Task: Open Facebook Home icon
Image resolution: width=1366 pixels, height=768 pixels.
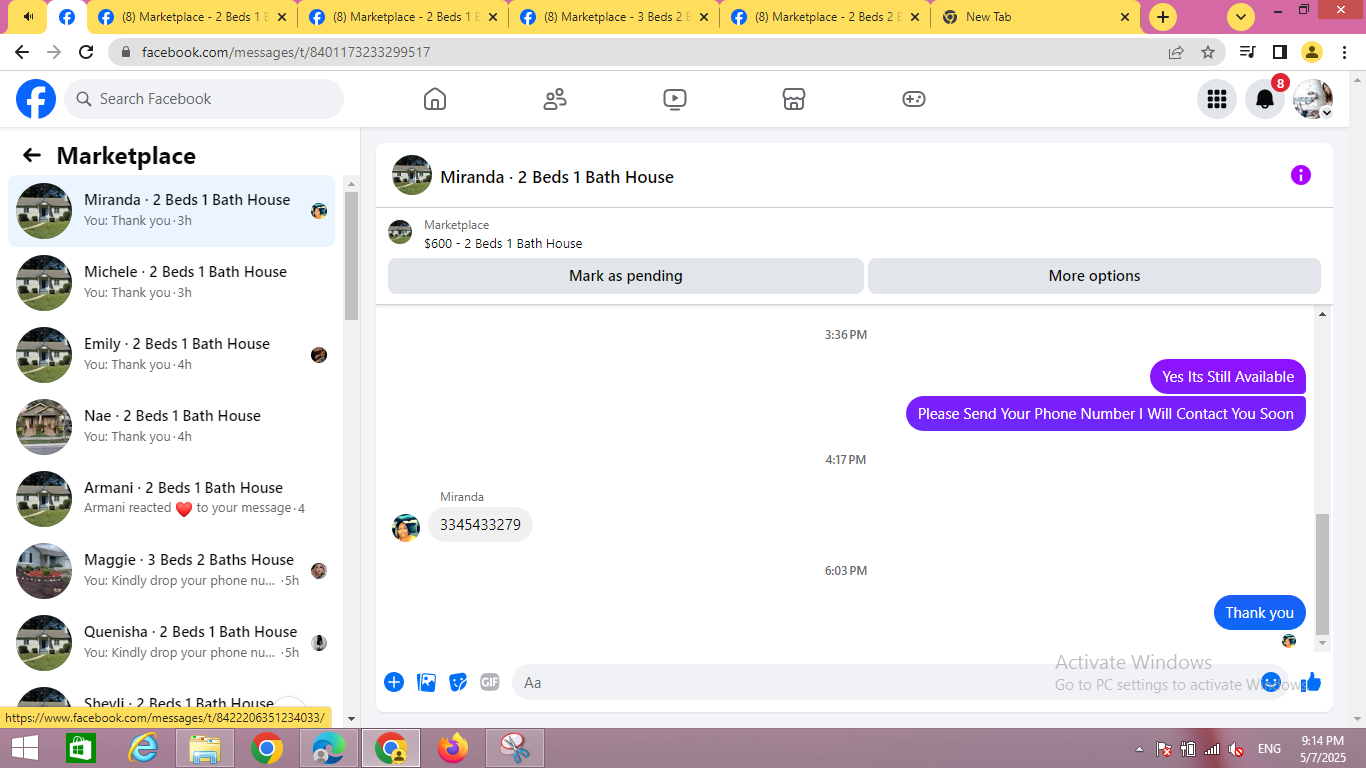Action: click(435, 99)
